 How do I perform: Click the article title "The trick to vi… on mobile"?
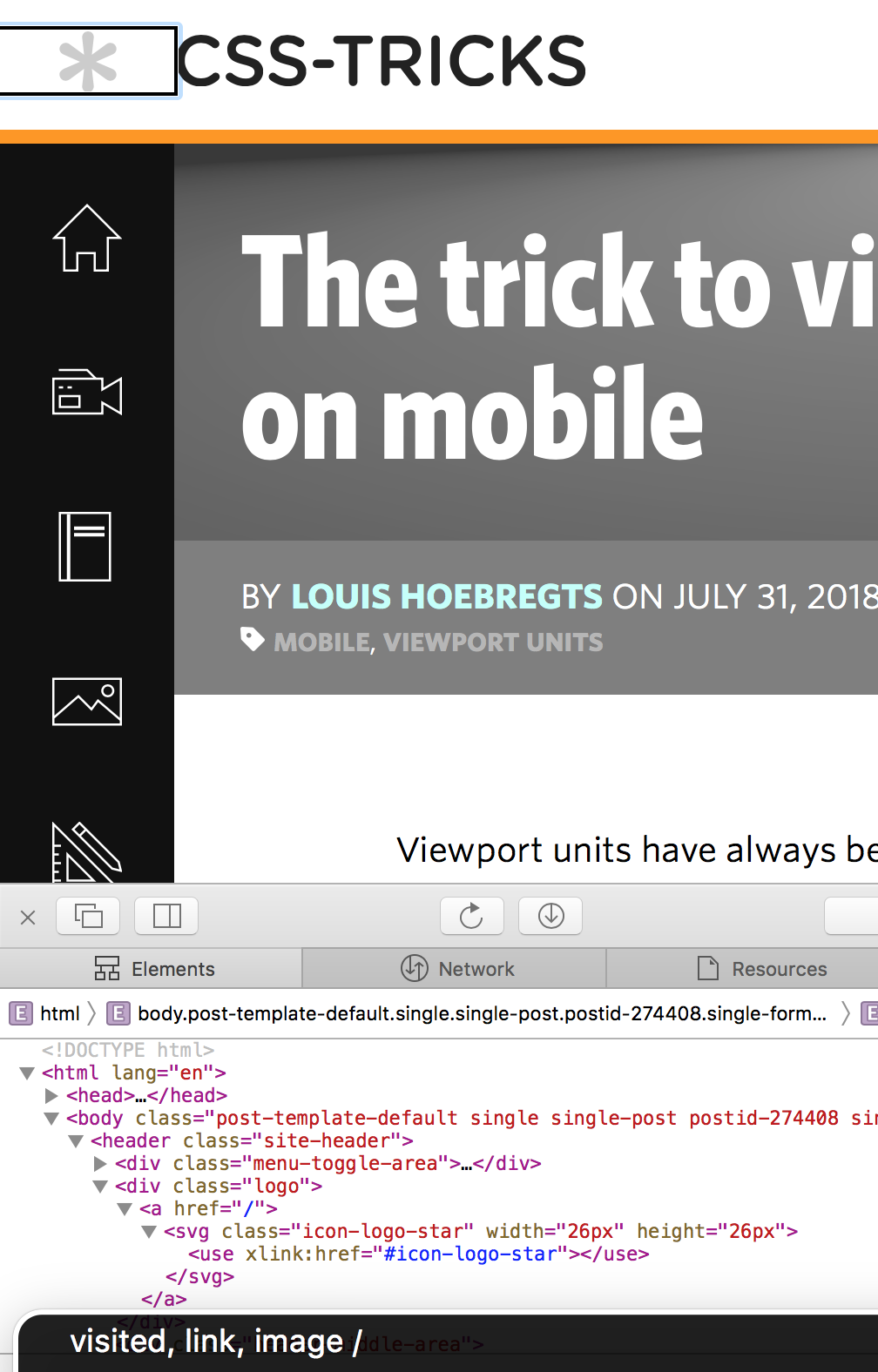point(559,345)
